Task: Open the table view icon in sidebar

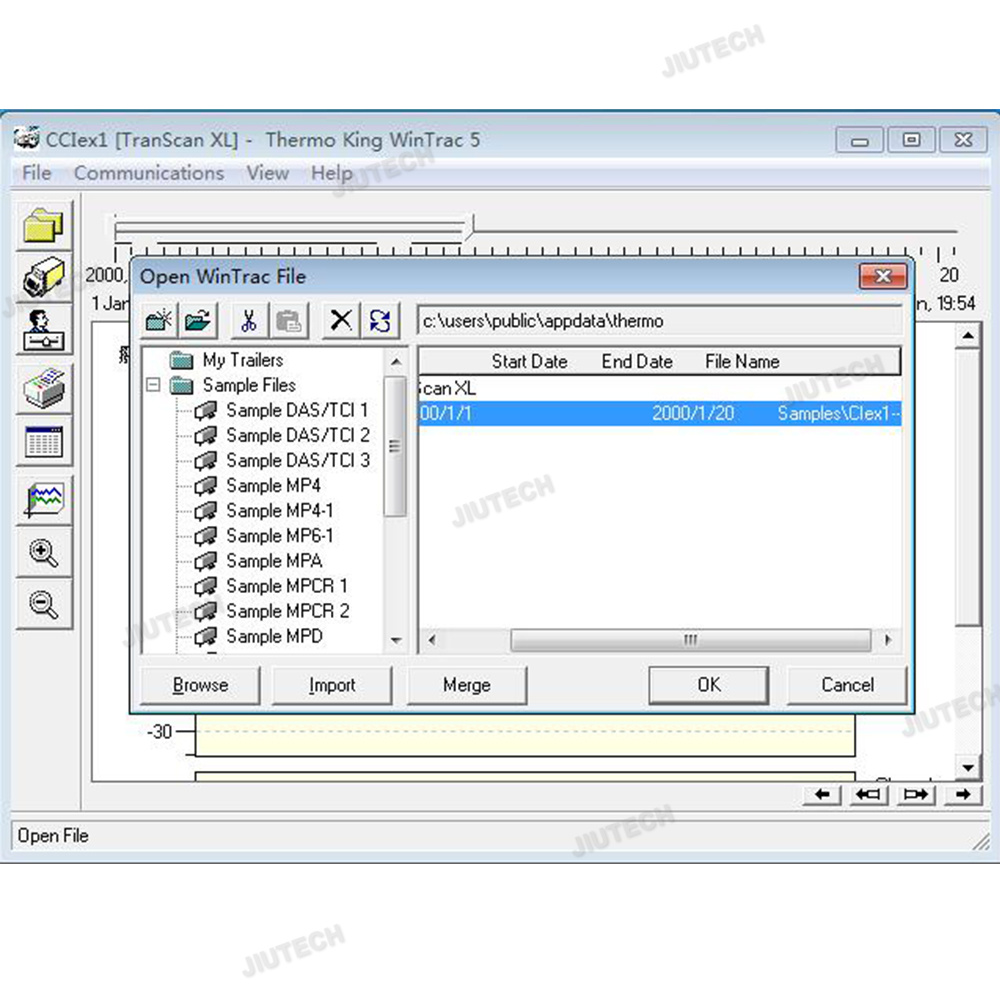Action: click(x=43, y=441)
